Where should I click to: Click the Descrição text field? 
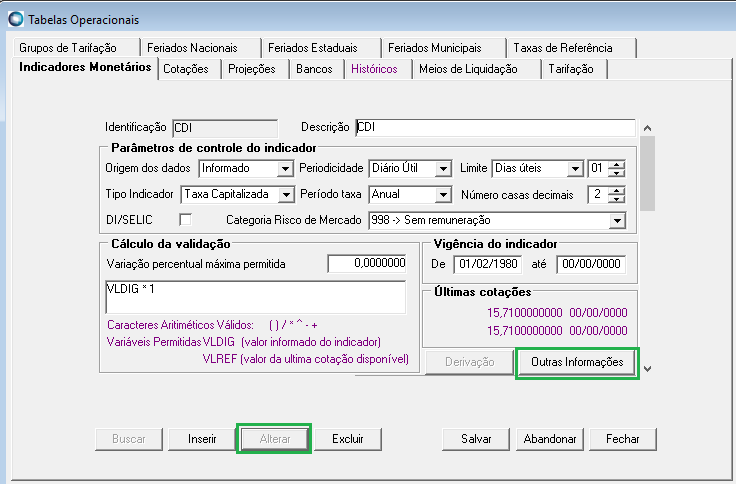point(495,127)
